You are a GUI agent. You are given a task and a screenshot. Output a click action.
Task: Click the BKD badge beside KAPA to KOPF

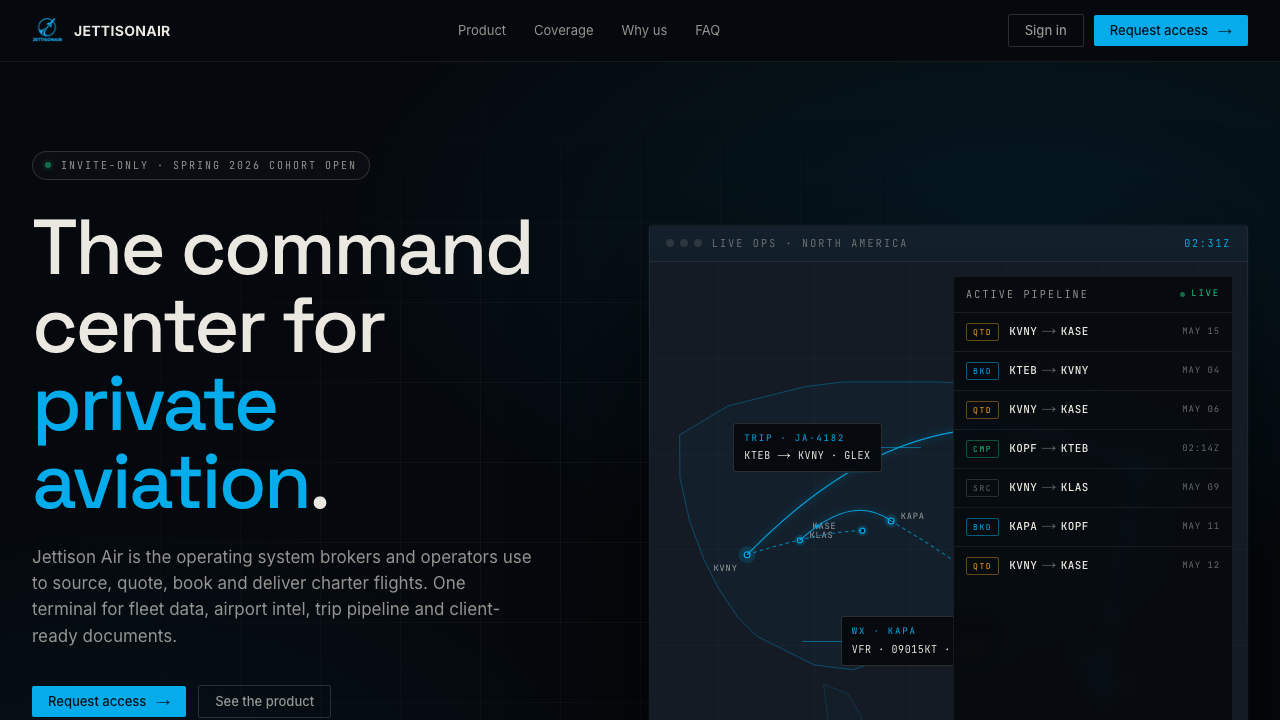982,527
